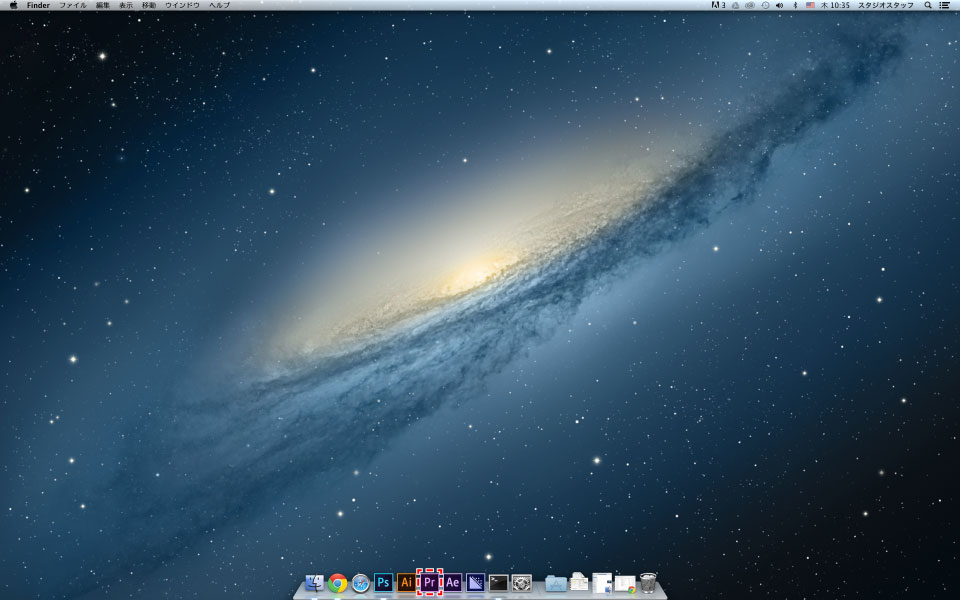
Task: Open the 移動 menu
Action: point(149,5)
